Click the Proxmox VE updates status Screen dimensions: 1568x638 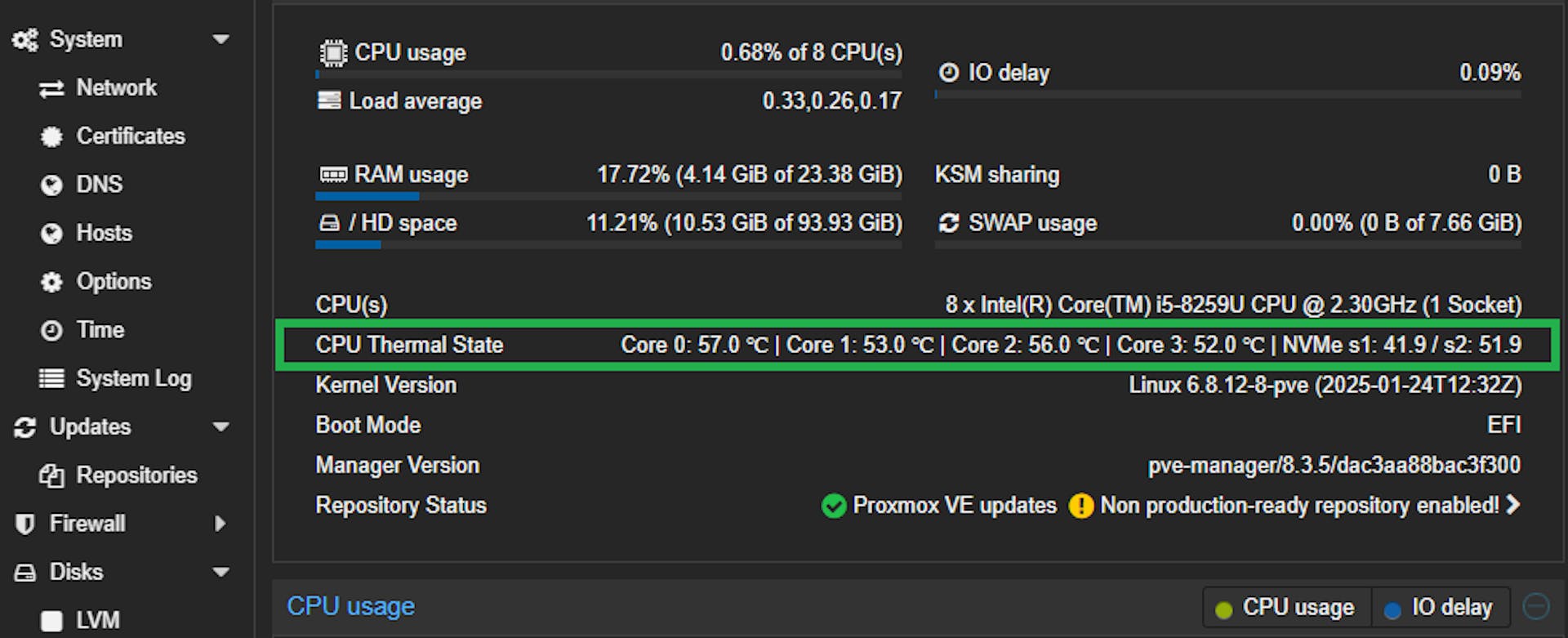click(x=939, y=506)
